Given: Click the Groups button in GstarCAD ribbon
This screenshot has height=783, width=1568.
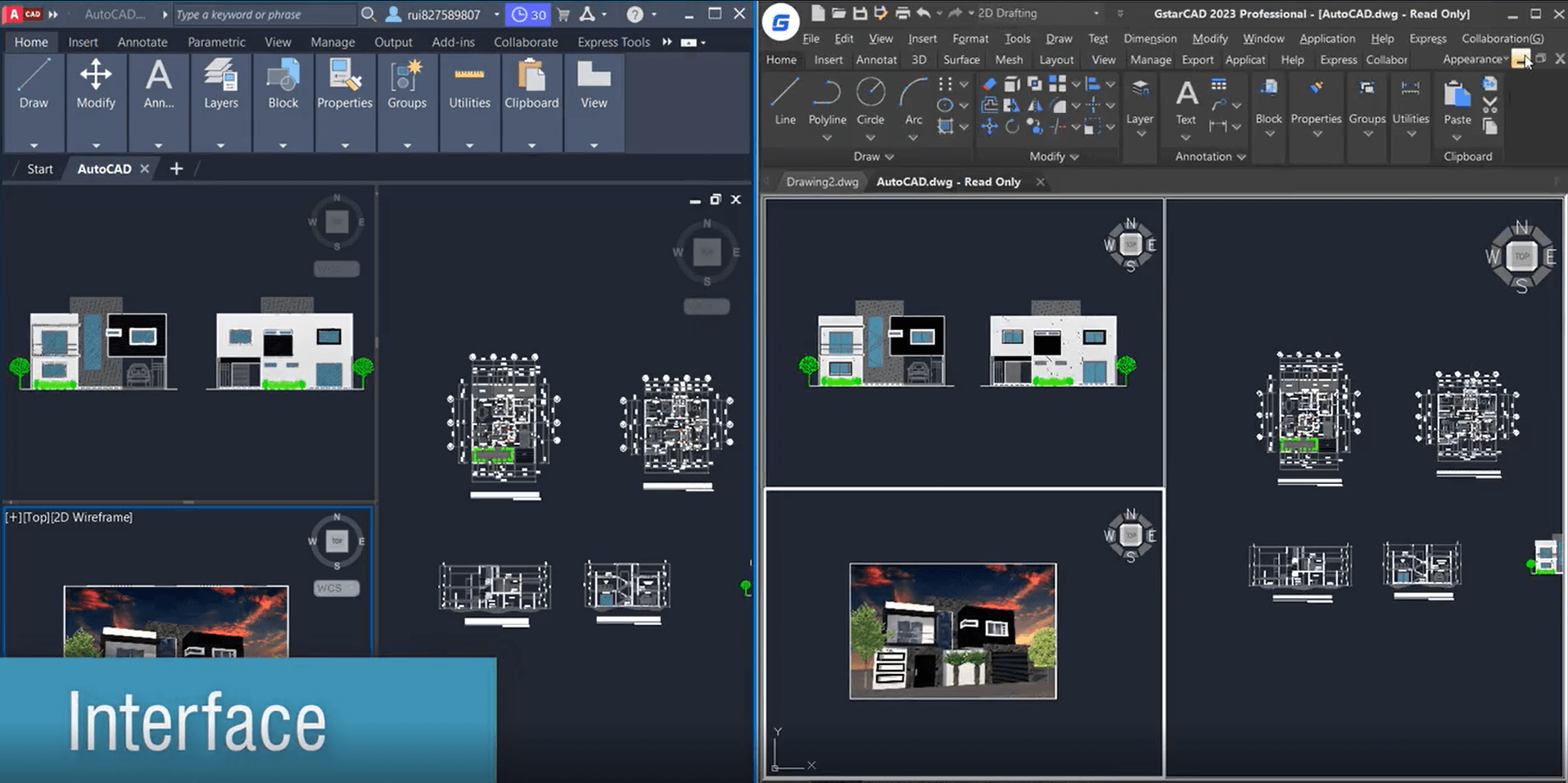Looking at the screenshot, I should [x=1367, y=106].
